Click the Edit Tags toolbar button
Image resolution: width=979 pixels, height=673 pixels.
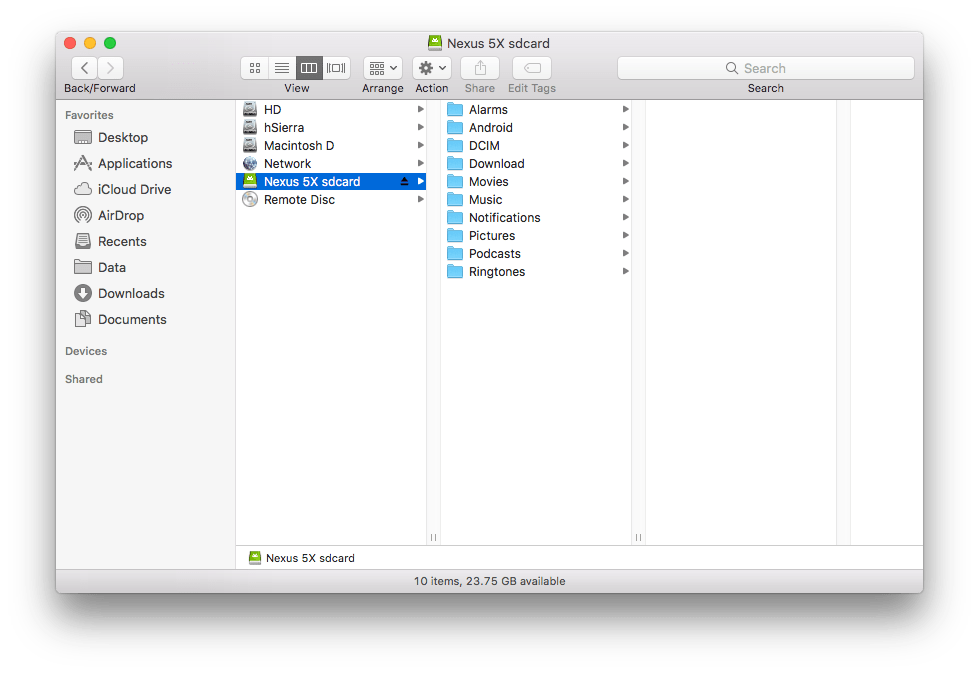tap(532, 67)
